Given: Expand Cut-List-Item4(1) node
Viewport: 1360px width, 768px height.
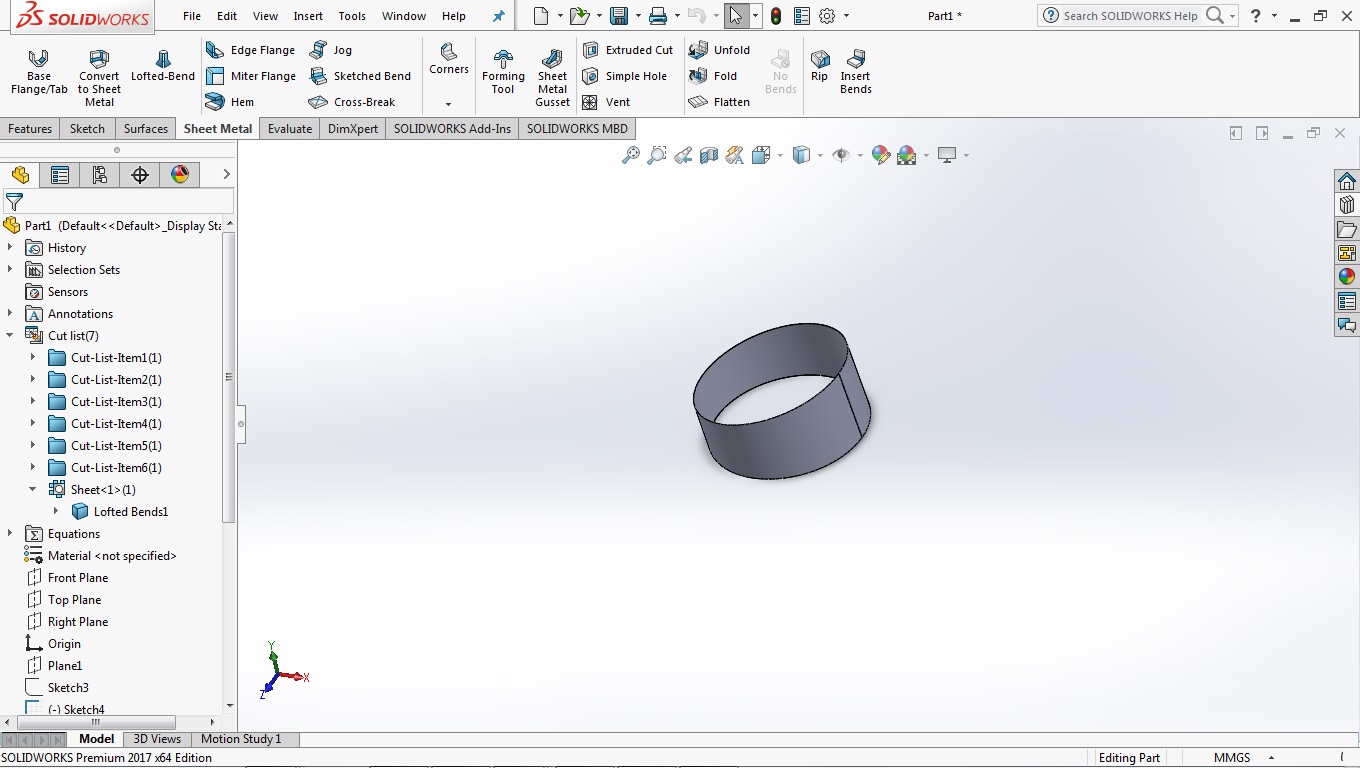Looking at the screenshot, I should [33, 424].
